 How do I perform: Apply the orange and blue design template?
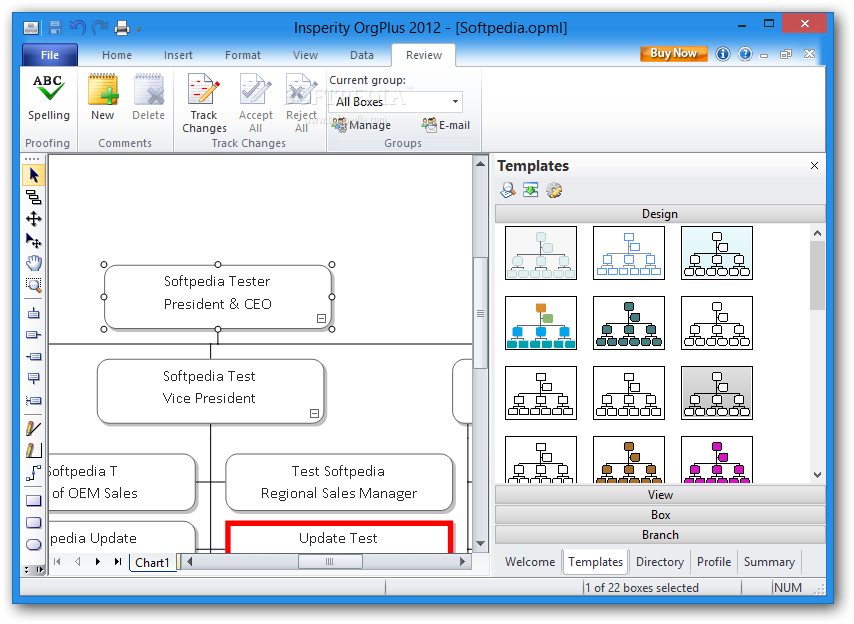point(541,323)
